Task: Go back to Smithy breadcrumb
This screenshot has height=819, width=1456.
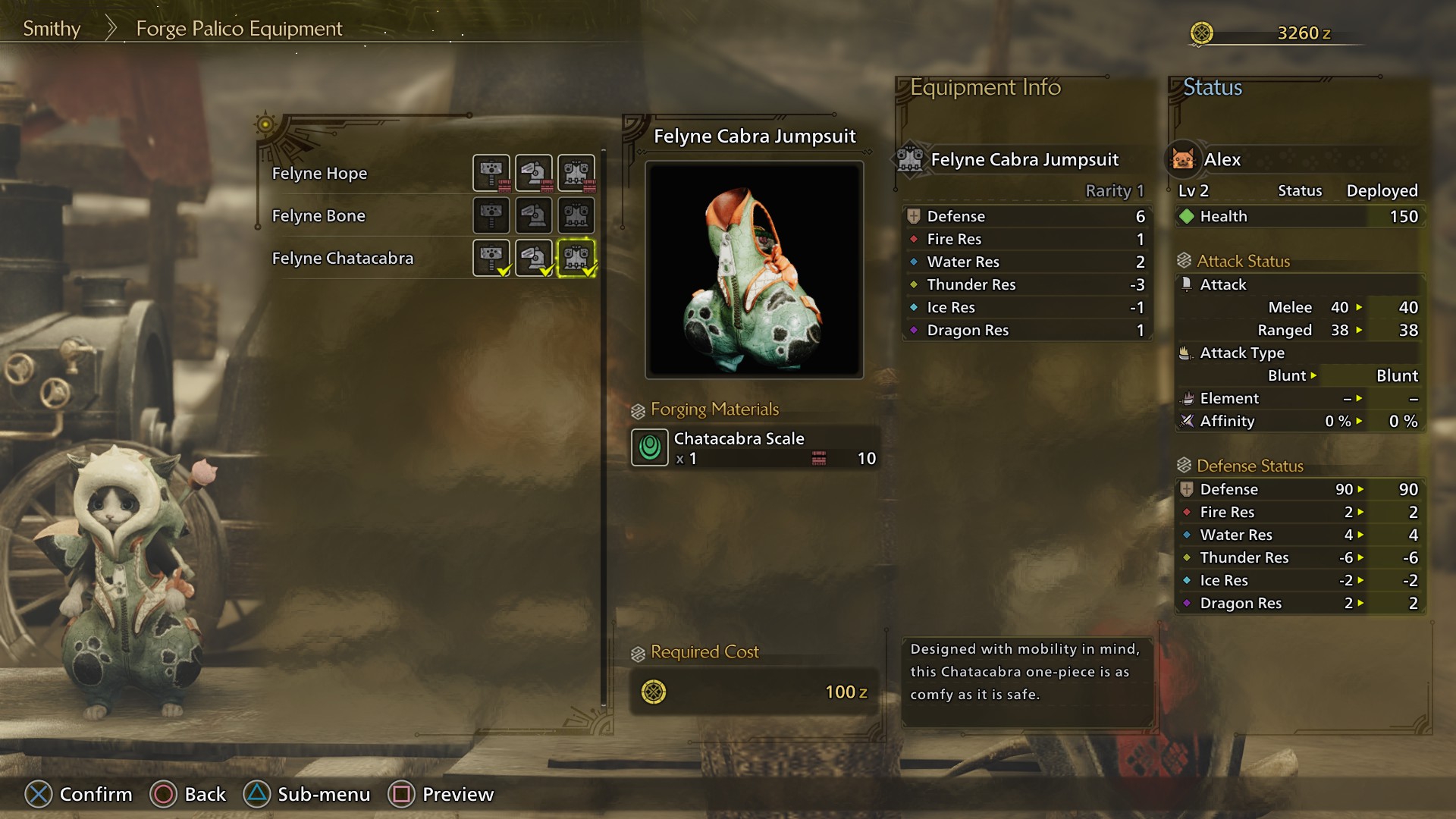Action: click(x=52, y=29)
